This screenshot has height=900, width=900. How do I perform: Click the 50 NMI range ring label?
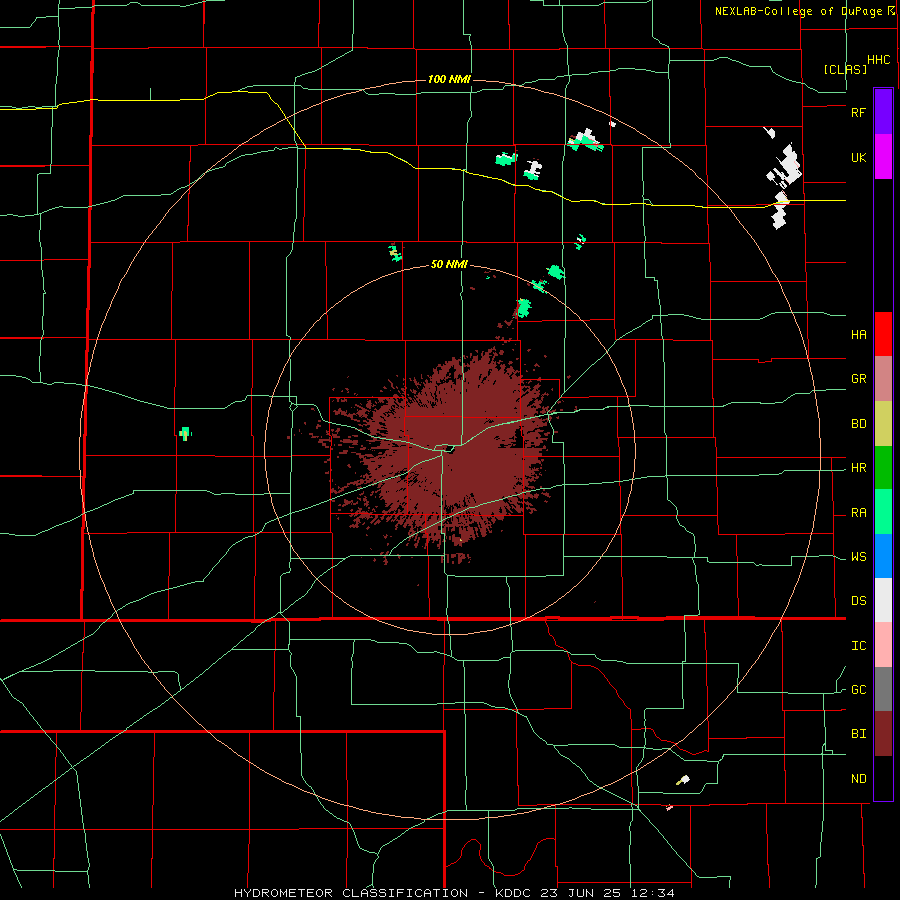pyautogui.click(x=449, y=264)
